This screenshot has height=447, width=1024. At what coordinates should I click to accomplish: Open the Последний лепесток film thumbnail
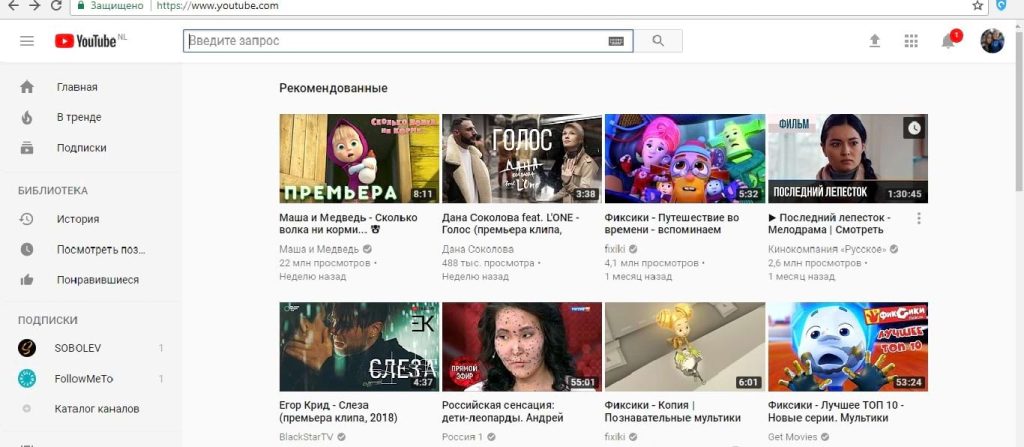848,159
